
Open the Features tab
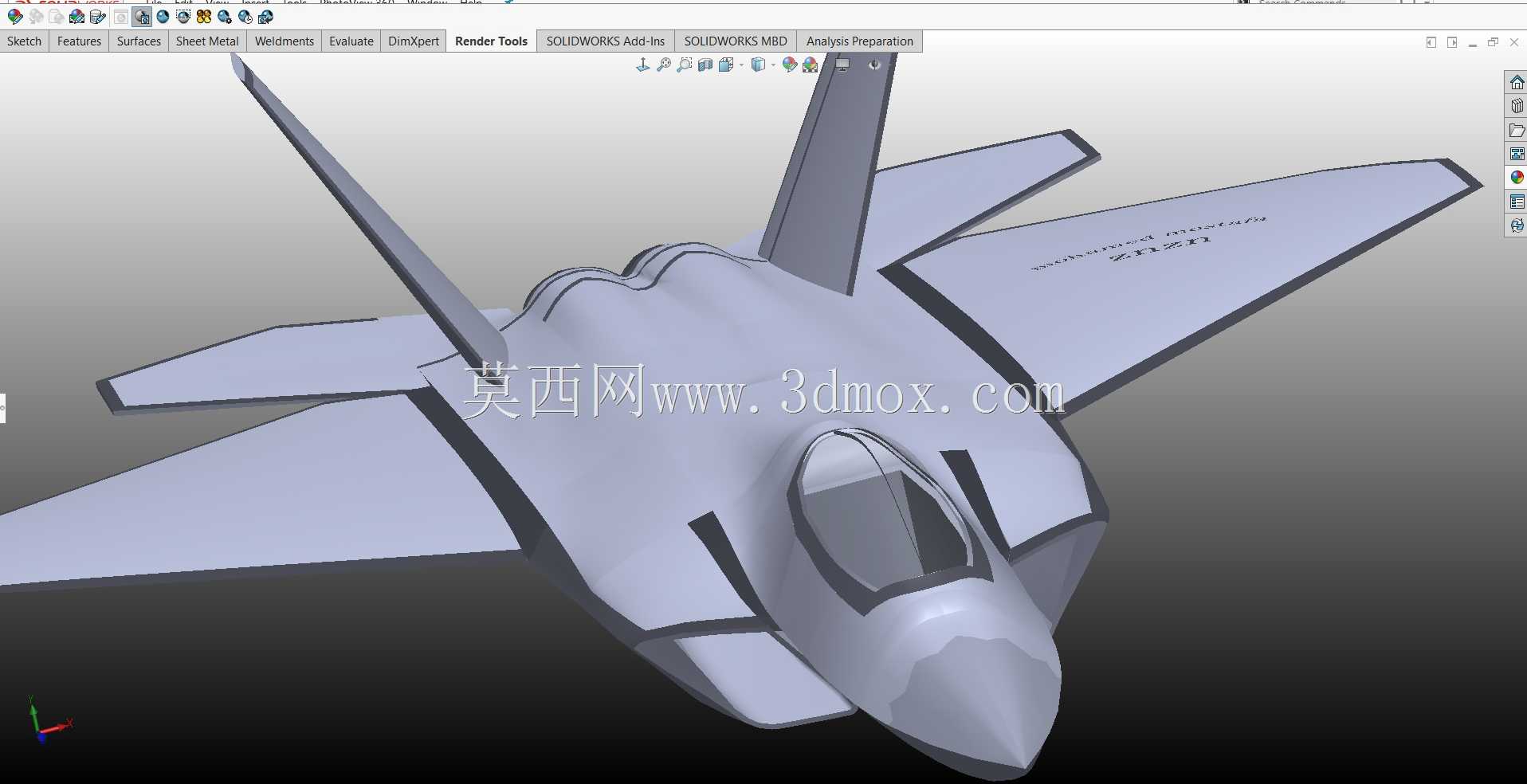pyautogui.click(x=79, y=41)
